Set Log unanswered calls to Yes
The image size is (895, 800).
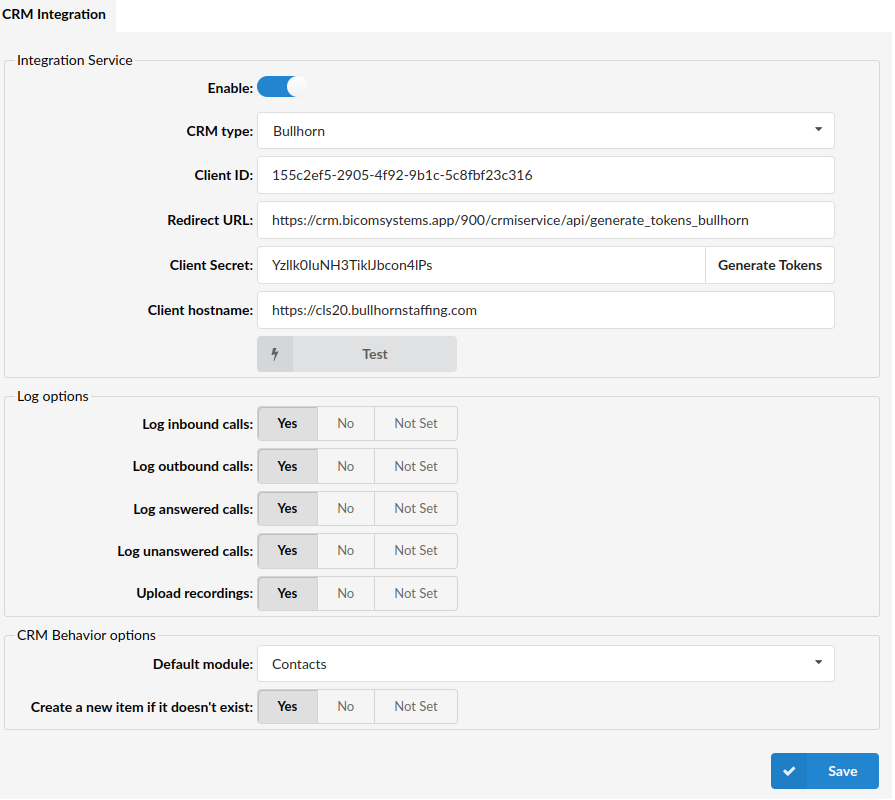point(288,551)
